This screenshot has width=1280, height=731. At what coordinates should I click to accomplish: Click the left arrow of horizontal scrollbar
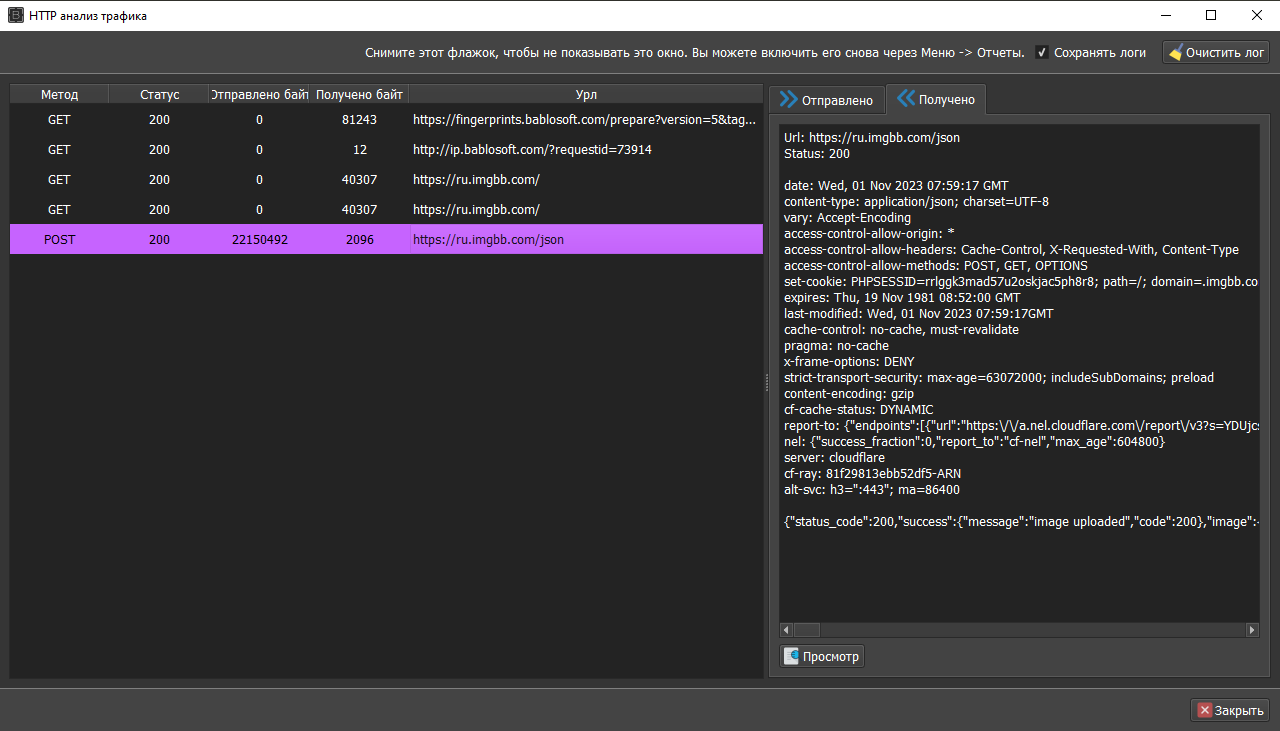pyautogui.click(x=786, y=630)
